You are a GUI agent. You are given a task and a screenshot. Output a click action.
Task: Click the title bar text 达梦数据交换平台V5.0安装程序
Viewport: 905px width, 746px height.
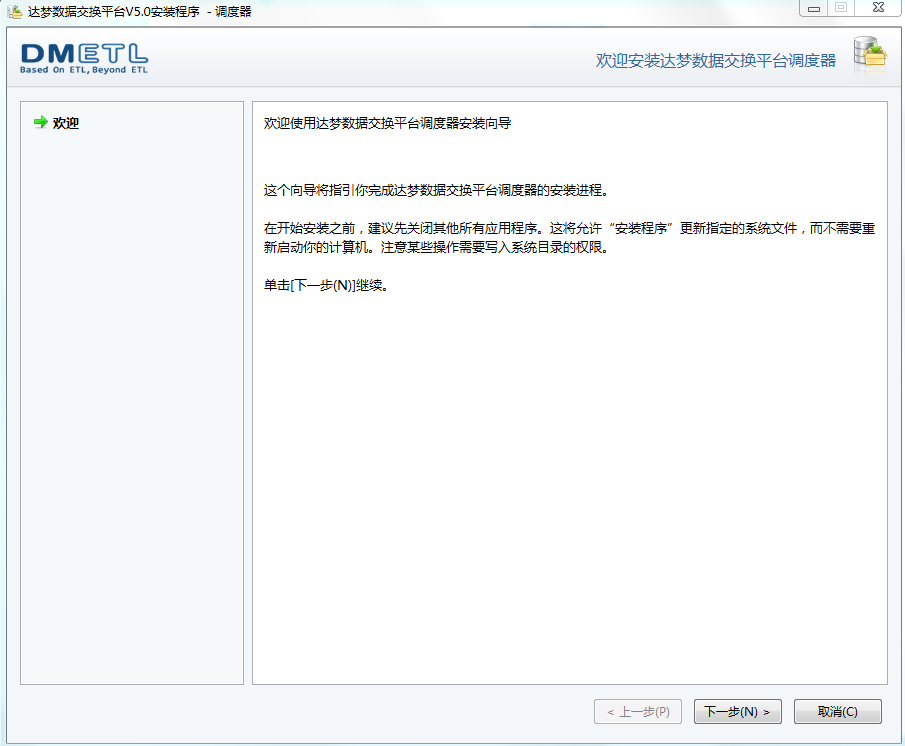click(114, 12)
